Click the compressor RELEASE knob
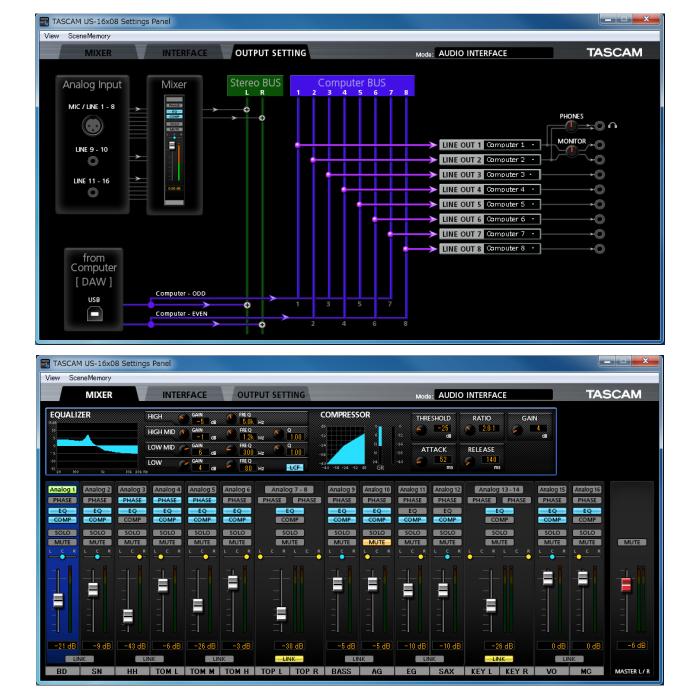Image resolution: width=700 pixels, height=700 pixels. pyautogui.click(x=469, y=462)
